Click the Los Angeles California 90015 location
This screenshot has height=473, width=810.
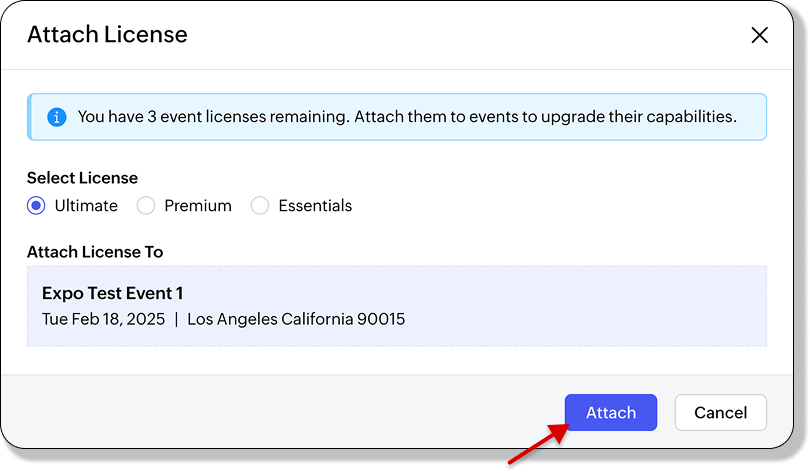pos(296,320)
